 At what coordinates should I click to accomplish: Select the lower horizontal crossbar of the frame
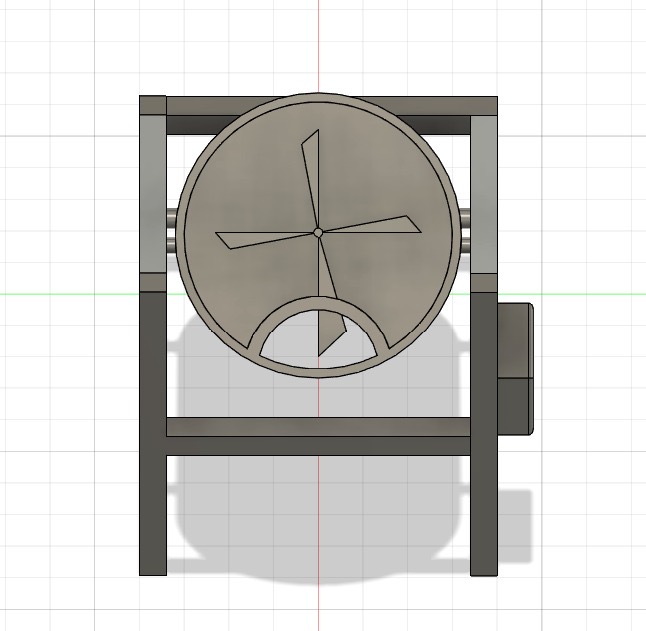click(318, 436)
